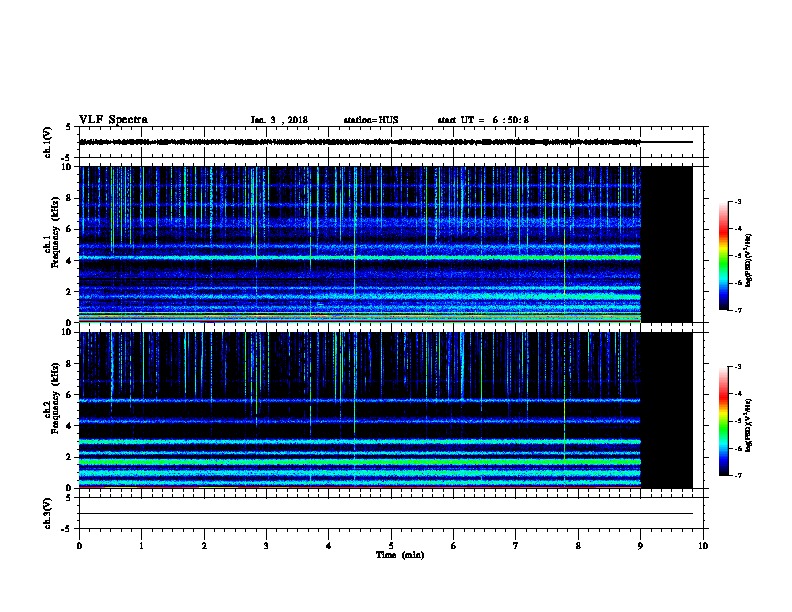Image resolution: width=792 pixels, height=612 pixels.
Task: Click the ch.1 colorbar "log(PSD)(V²/Hz)" label
Action: pos(748,260)
